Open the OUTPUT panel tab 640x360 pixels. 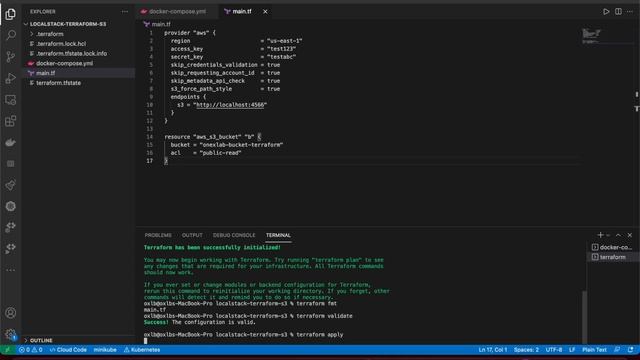(x=192, y=235)
